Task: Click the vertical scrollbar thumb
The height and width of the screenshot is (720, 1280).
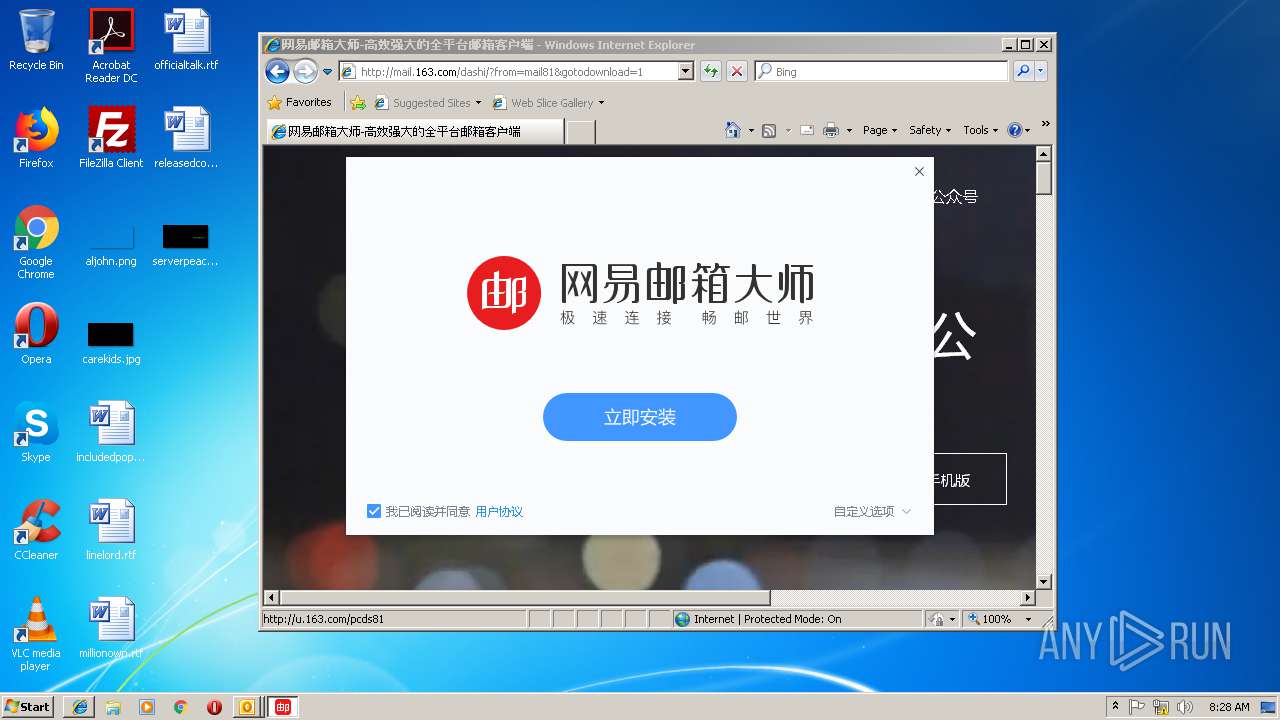Action: pyautogui.click(x=1044, y=178)
